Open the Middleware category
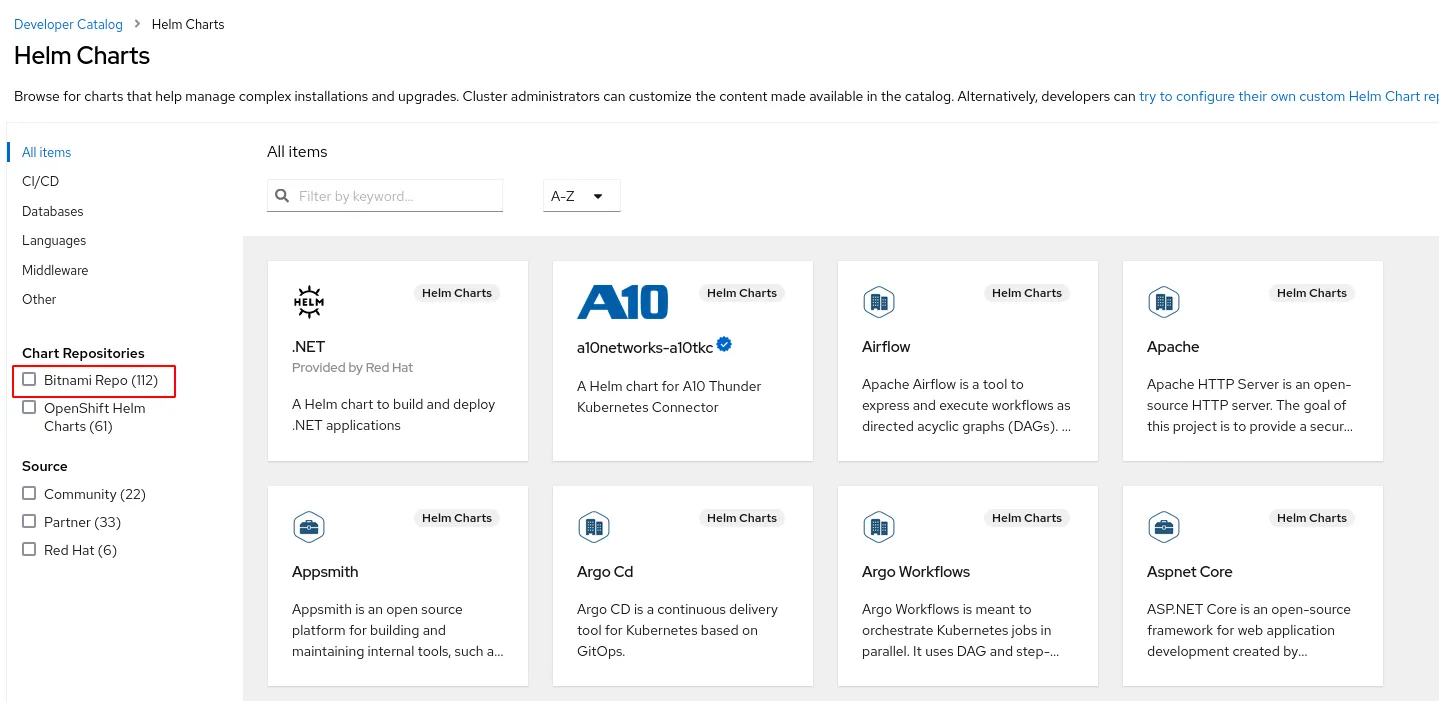This screenshot has width=1439, height=701. [55, 270]
